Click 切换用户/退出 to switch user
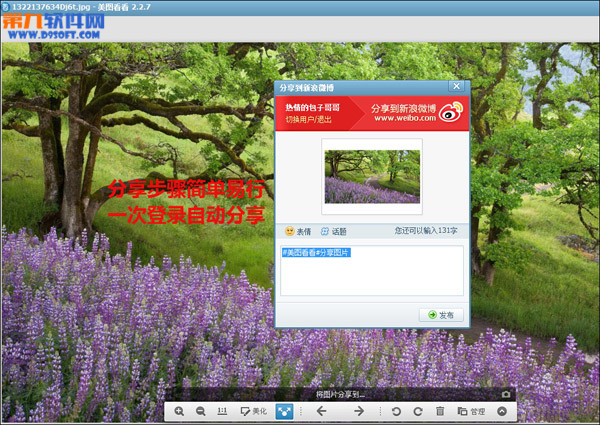600x425 pixels. pos(308,119)
